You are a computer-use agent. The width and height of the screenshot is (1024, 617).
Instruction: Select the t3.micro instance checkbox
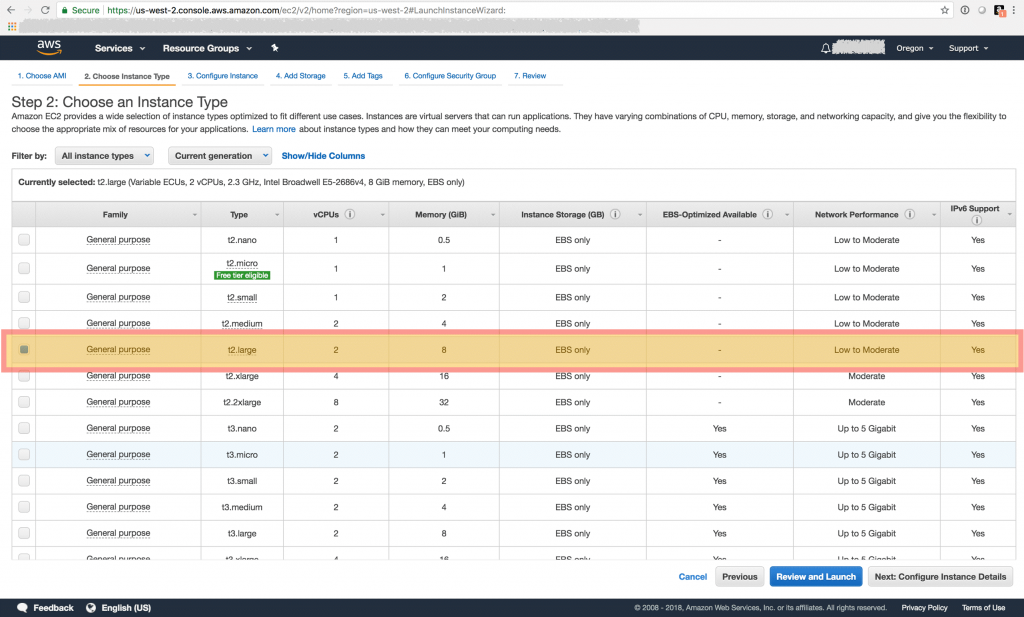(24, 454)
